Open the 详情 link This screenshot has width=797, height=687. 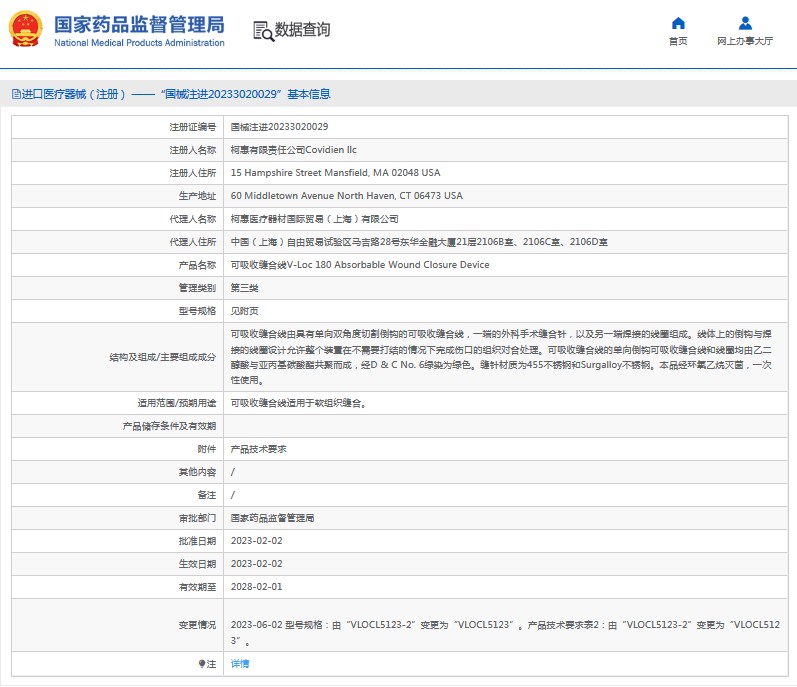tap(240, 663)
